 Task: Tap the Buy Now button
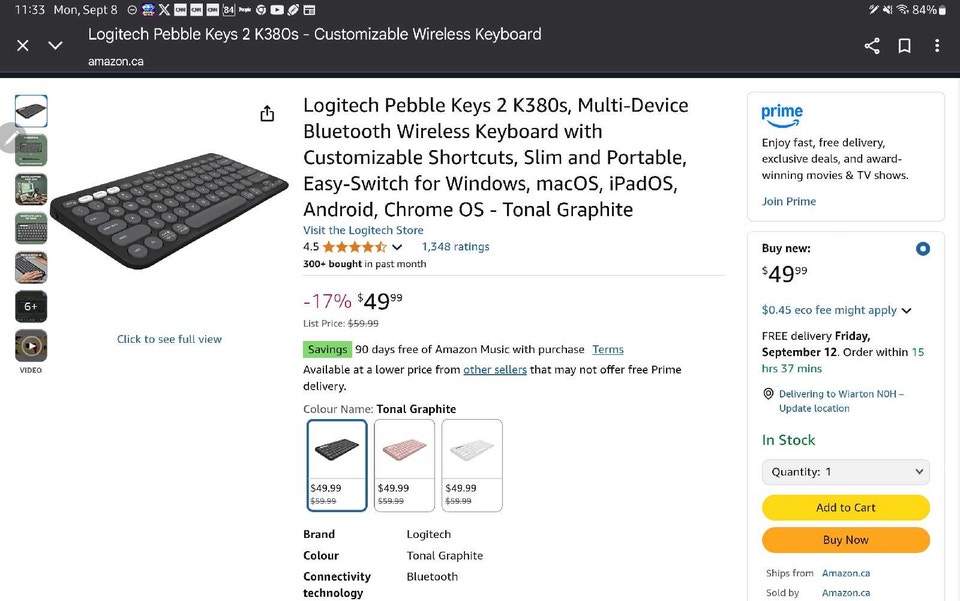[x=845, y=540]
